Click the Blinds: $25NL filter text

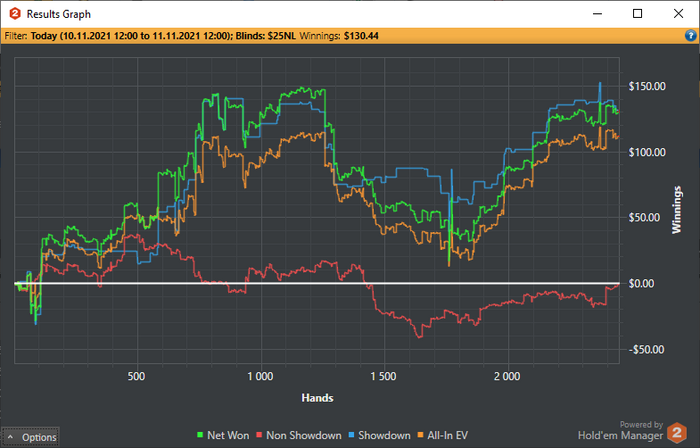[x=266, y=36]
